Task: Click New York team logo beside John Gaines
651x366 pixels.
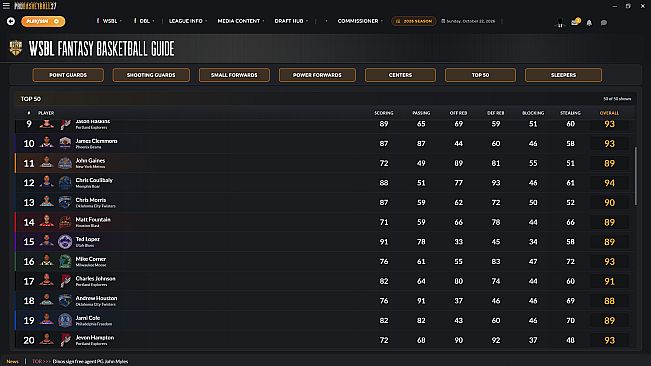Action: click(65, 163)
